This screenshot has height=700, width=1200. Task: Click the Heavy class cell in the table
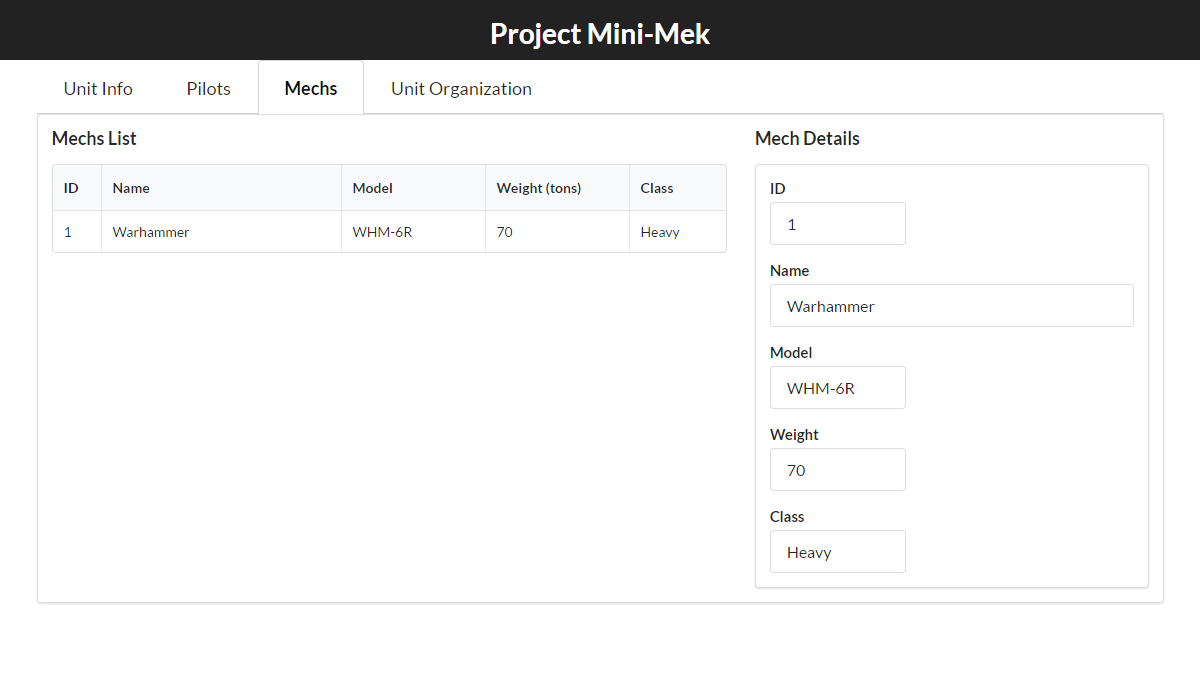[678, 232]
